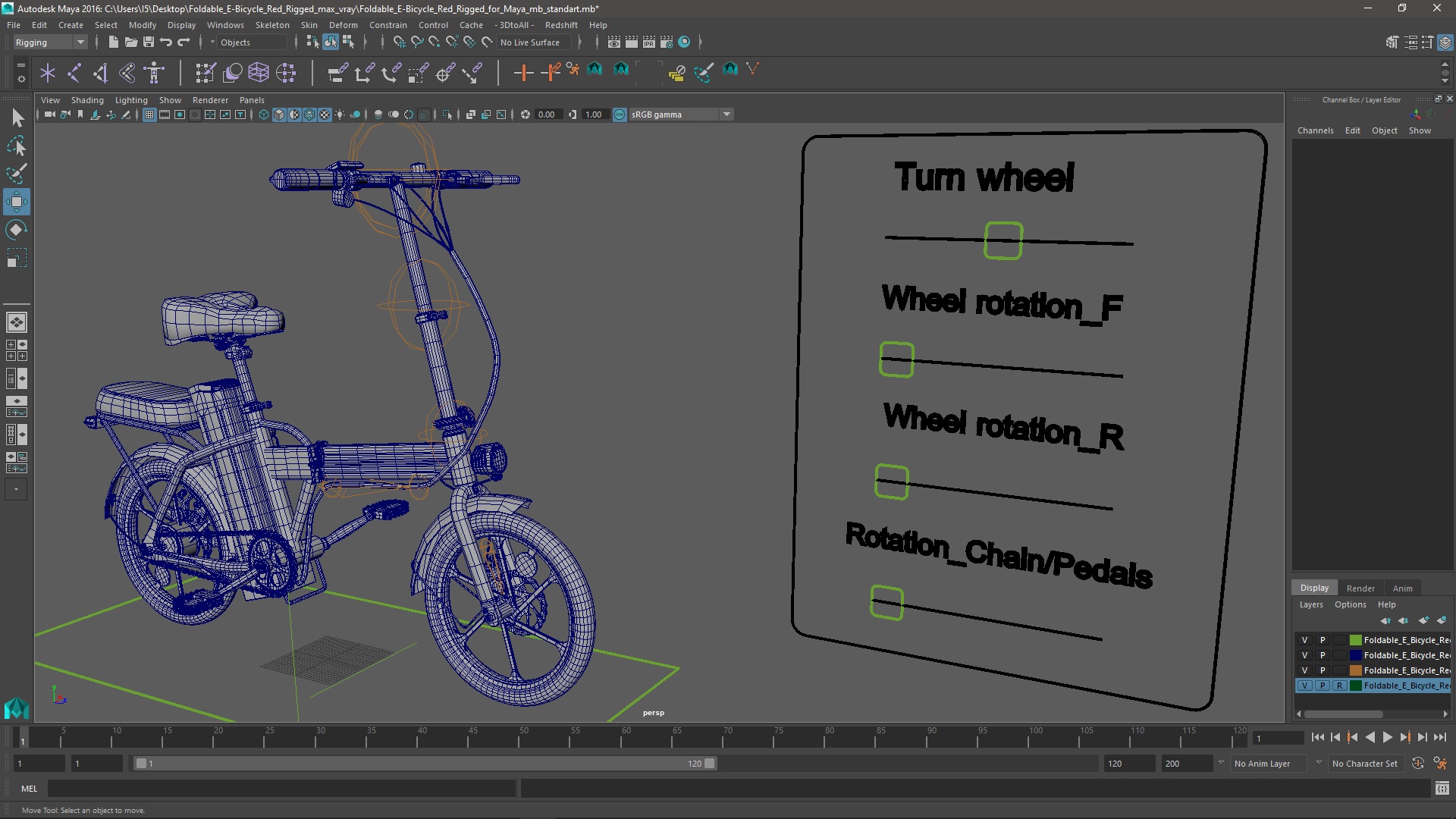This screenshot has width=1456, height=819.
Task: Toggle R reference state on selected layer
Action: 1339,686
